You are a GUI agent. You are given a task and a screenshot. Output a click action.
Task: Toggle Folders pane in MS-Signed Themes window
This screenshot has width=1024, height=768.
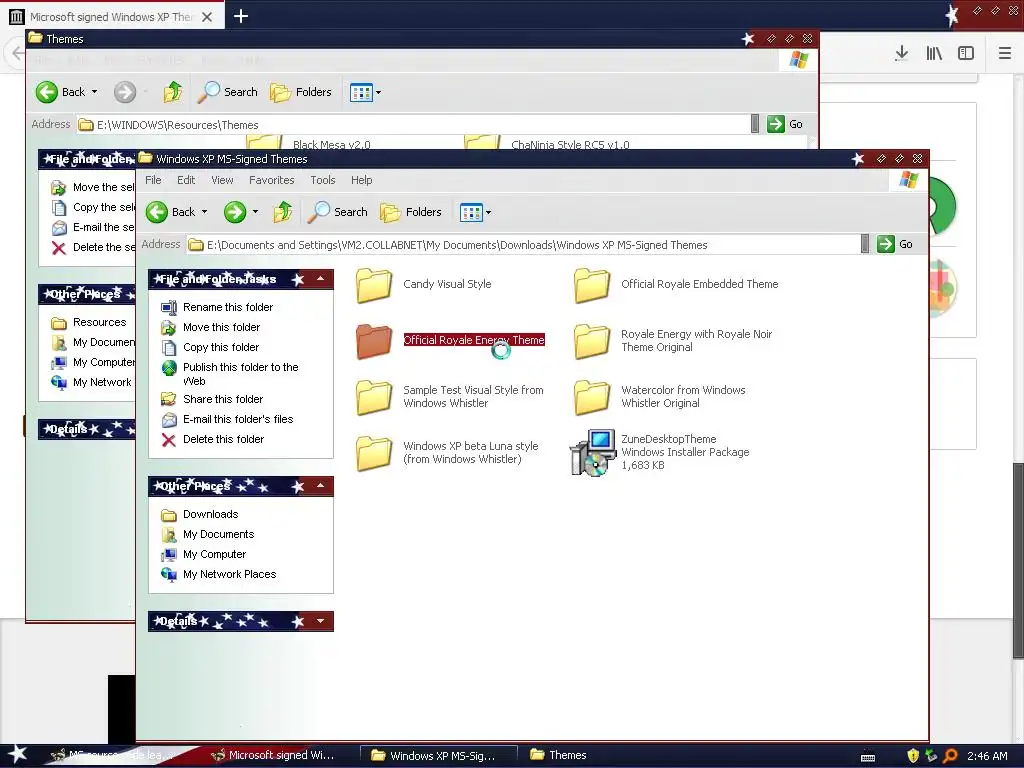click(x=411, y=212)
